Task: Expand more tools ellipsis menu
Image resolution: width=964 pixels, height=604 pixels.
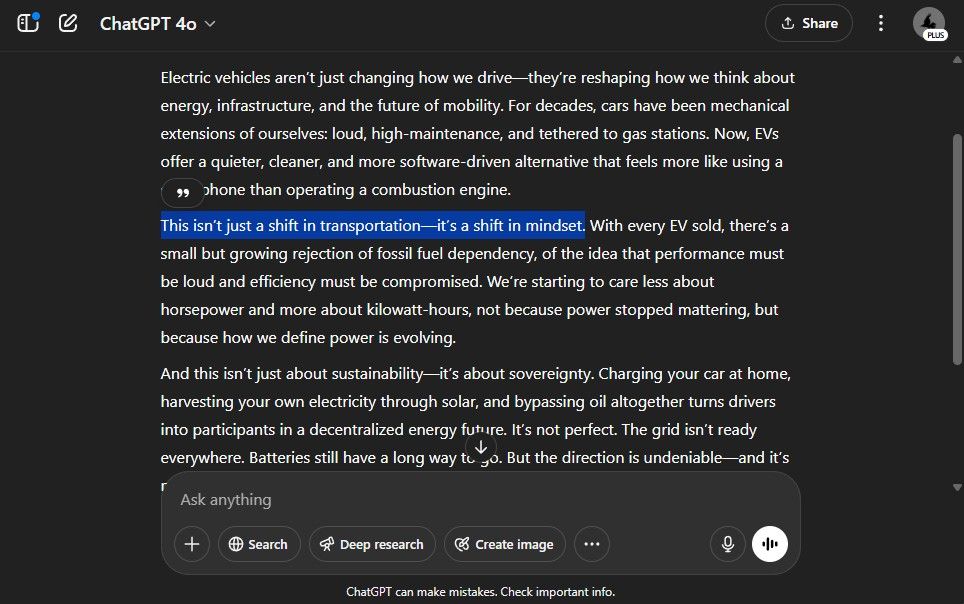Action: [591, 544]
